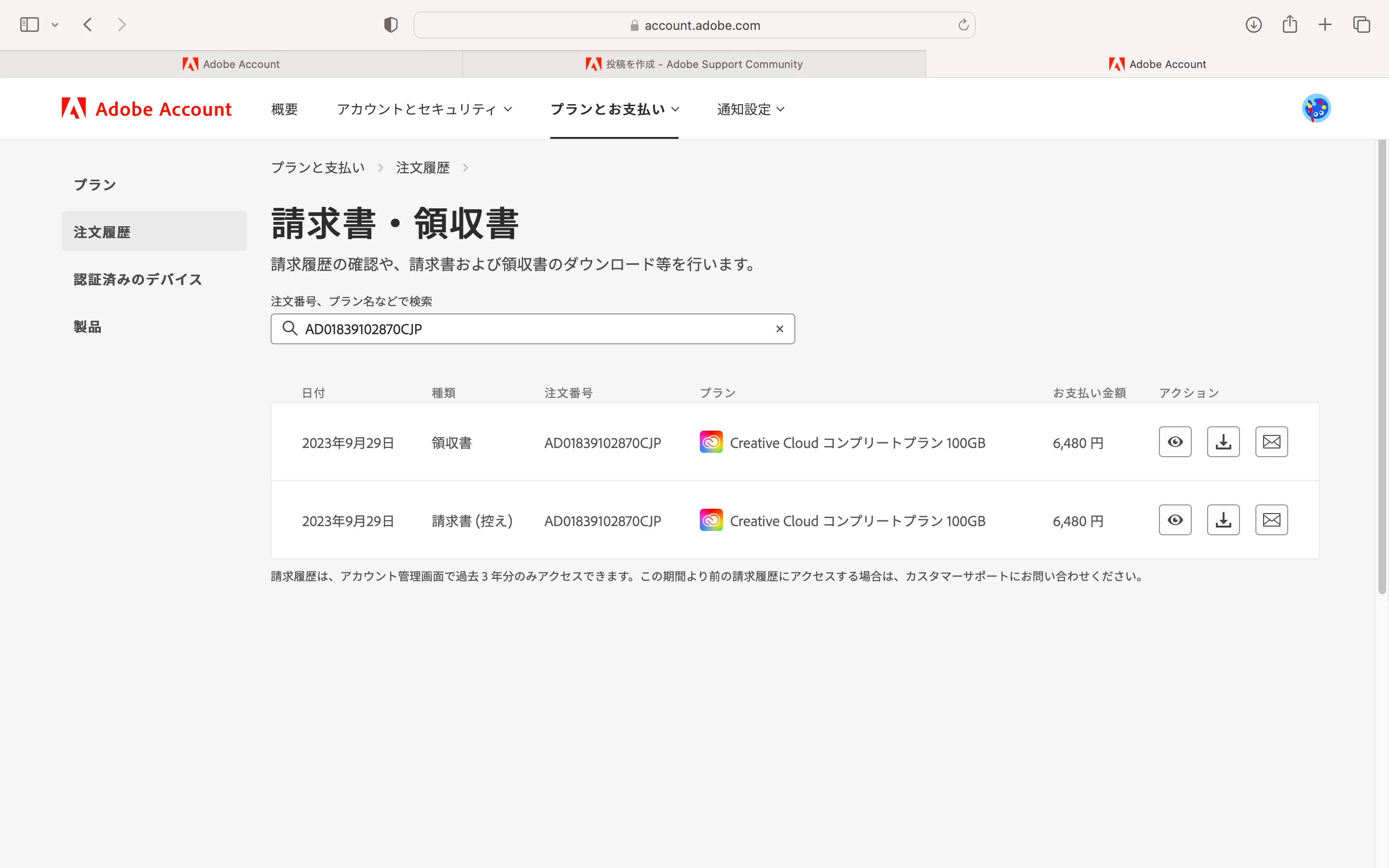Screen dimensions: 1389x868
Task: Reload the page using refresh icon
Action: 963,25
